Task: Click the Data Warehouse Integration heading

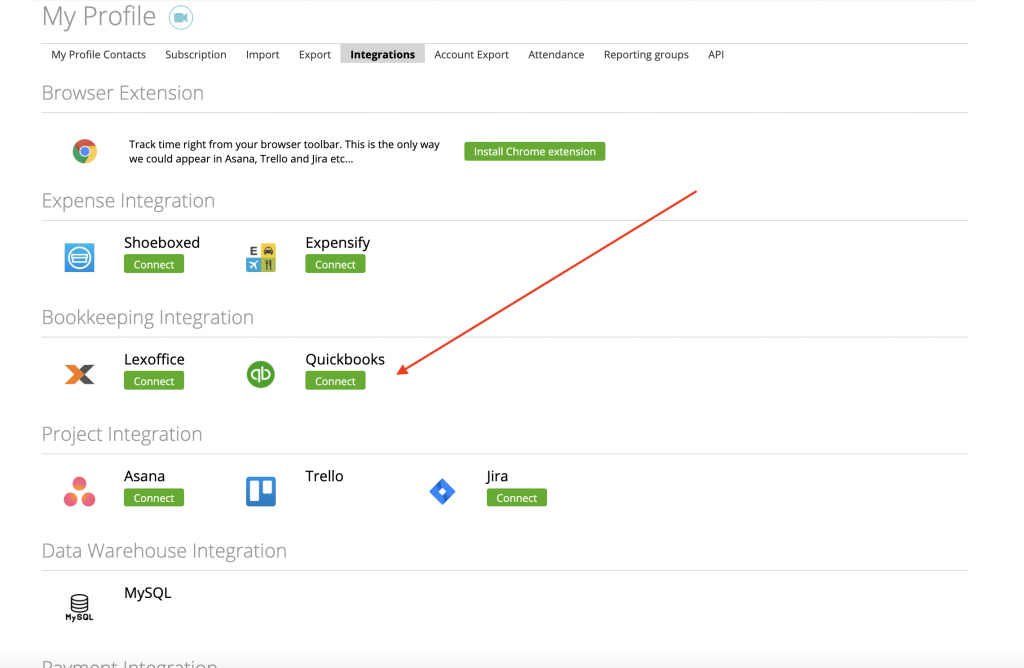Action: [164, 551]
